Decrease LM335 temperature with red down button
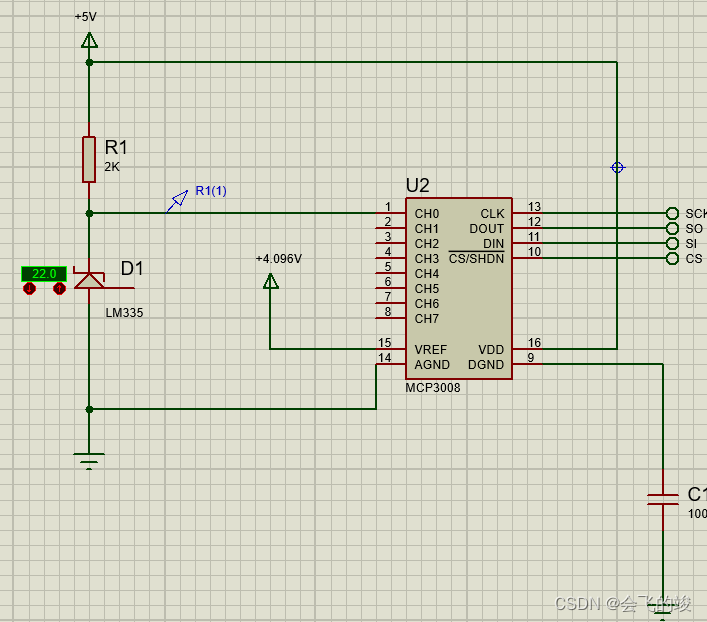The height and width of the screenshot is (622, 707). [29, 288]
